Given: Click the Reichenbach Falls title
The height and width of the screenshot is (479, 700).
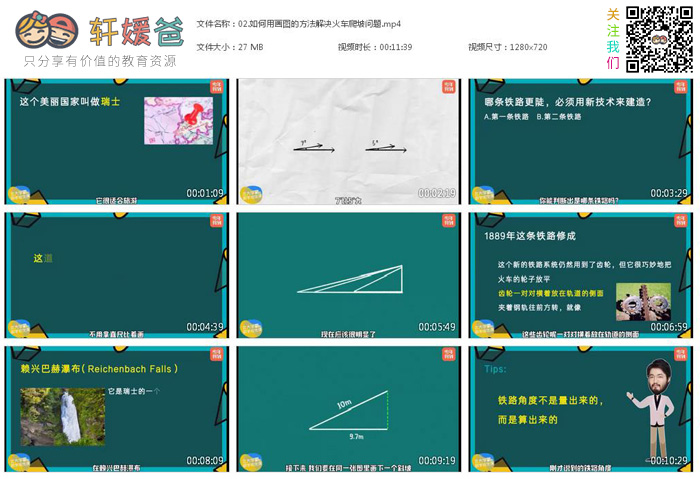Looking at the screenshot, I should coord(99,369).
